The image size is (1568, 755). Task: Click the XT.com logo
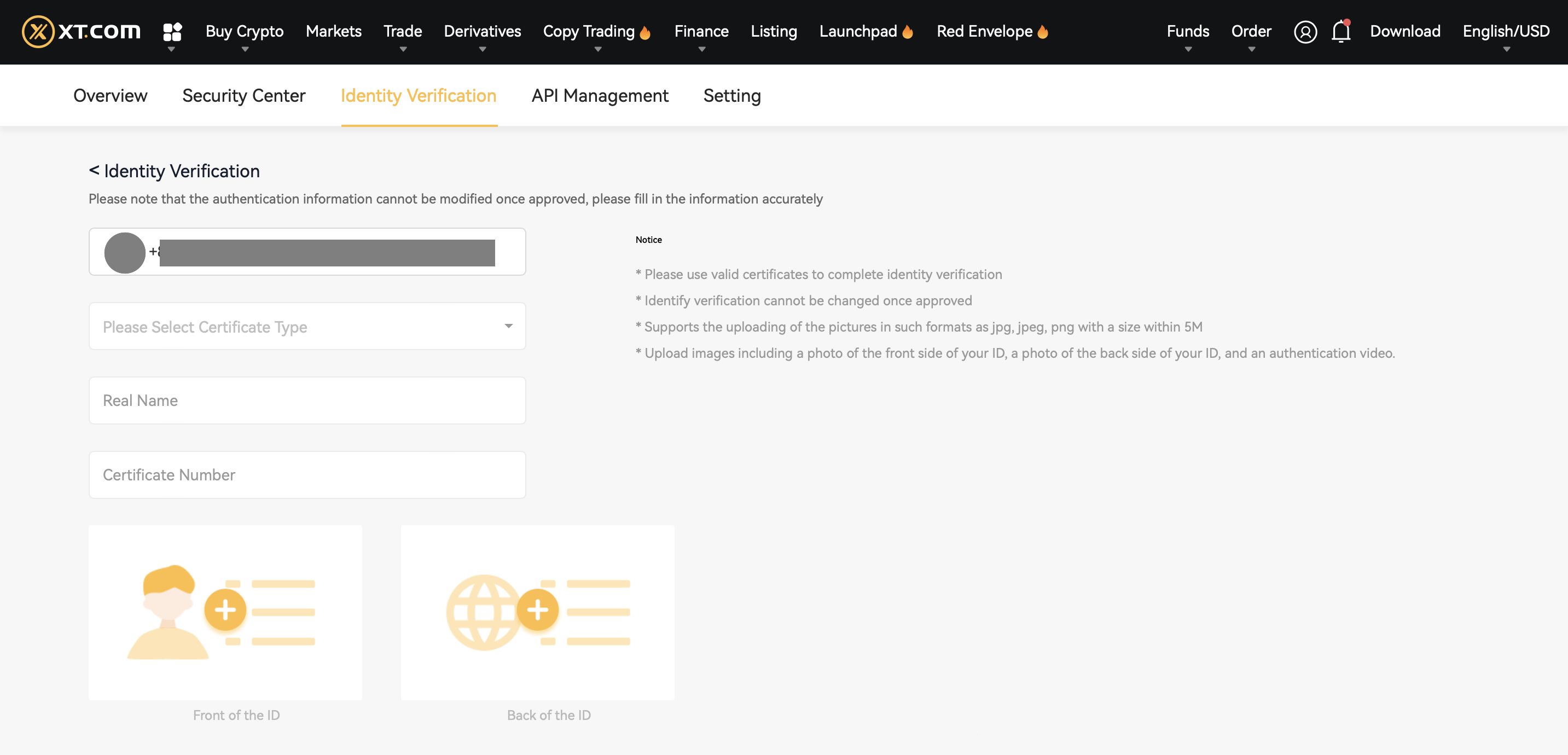pos(79,32)
